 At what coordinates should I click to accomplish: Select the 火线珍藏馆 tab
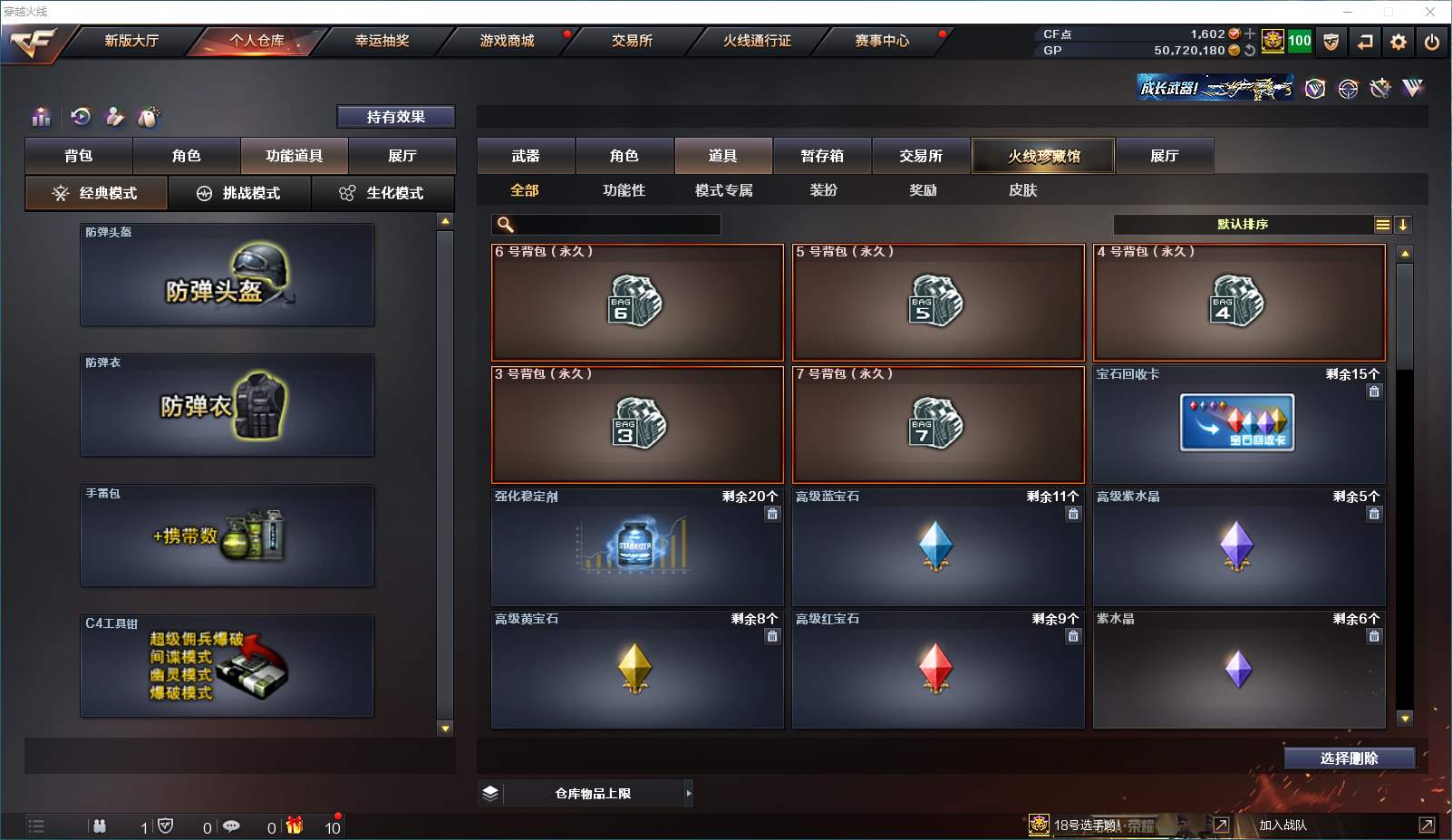1043,156
